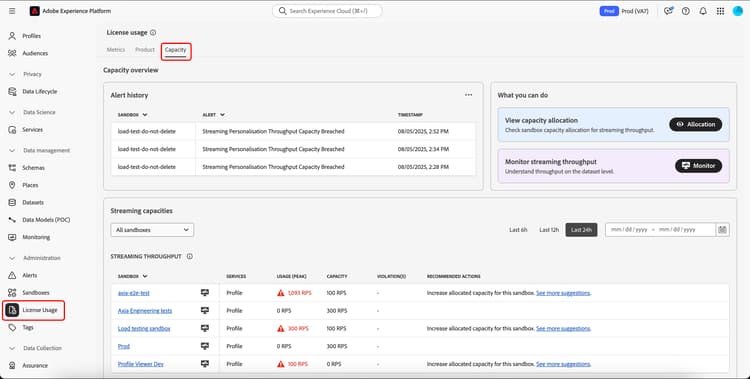Switch to the Capacity tab
This screenshot has width=750, height=379.
[176, 50]
